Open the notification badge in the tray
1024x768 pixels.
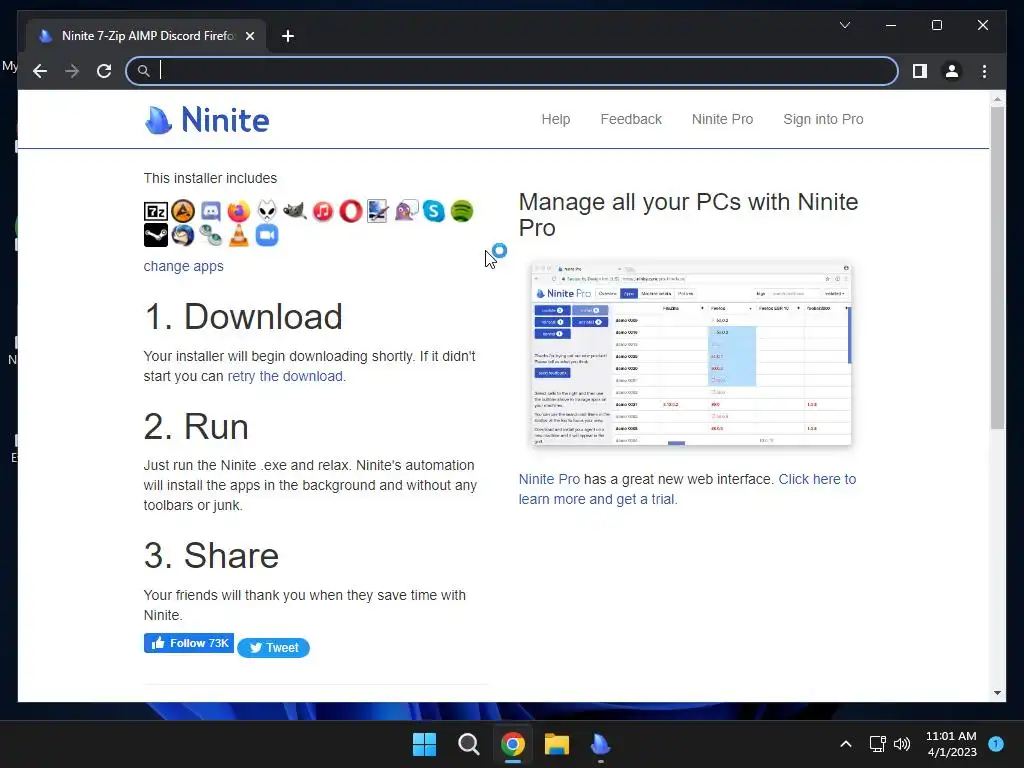tap(995, 744)
